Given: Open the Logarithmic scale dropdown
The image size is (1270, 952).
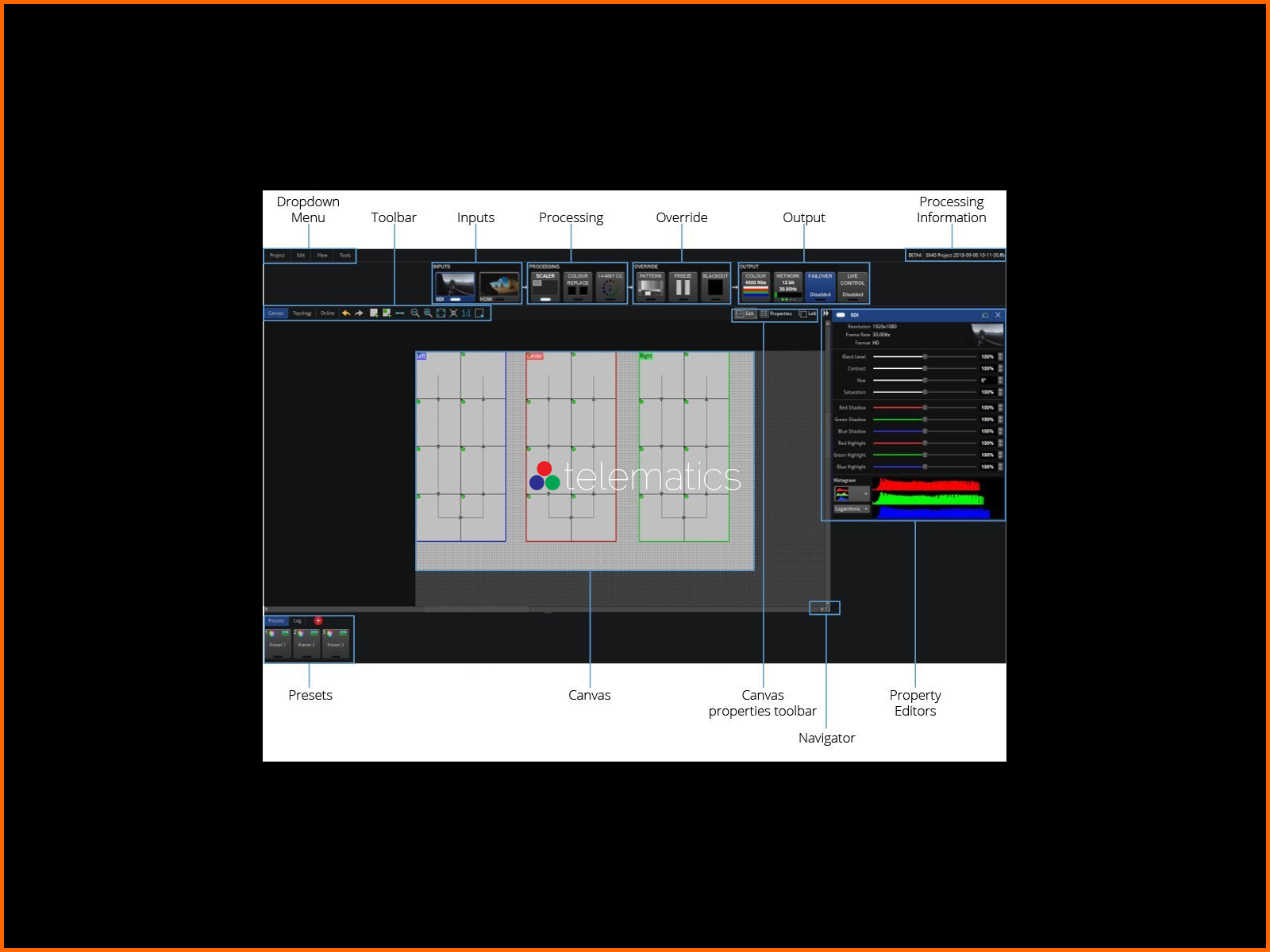Looking at the screenshot, I should [x=851, y=509].
